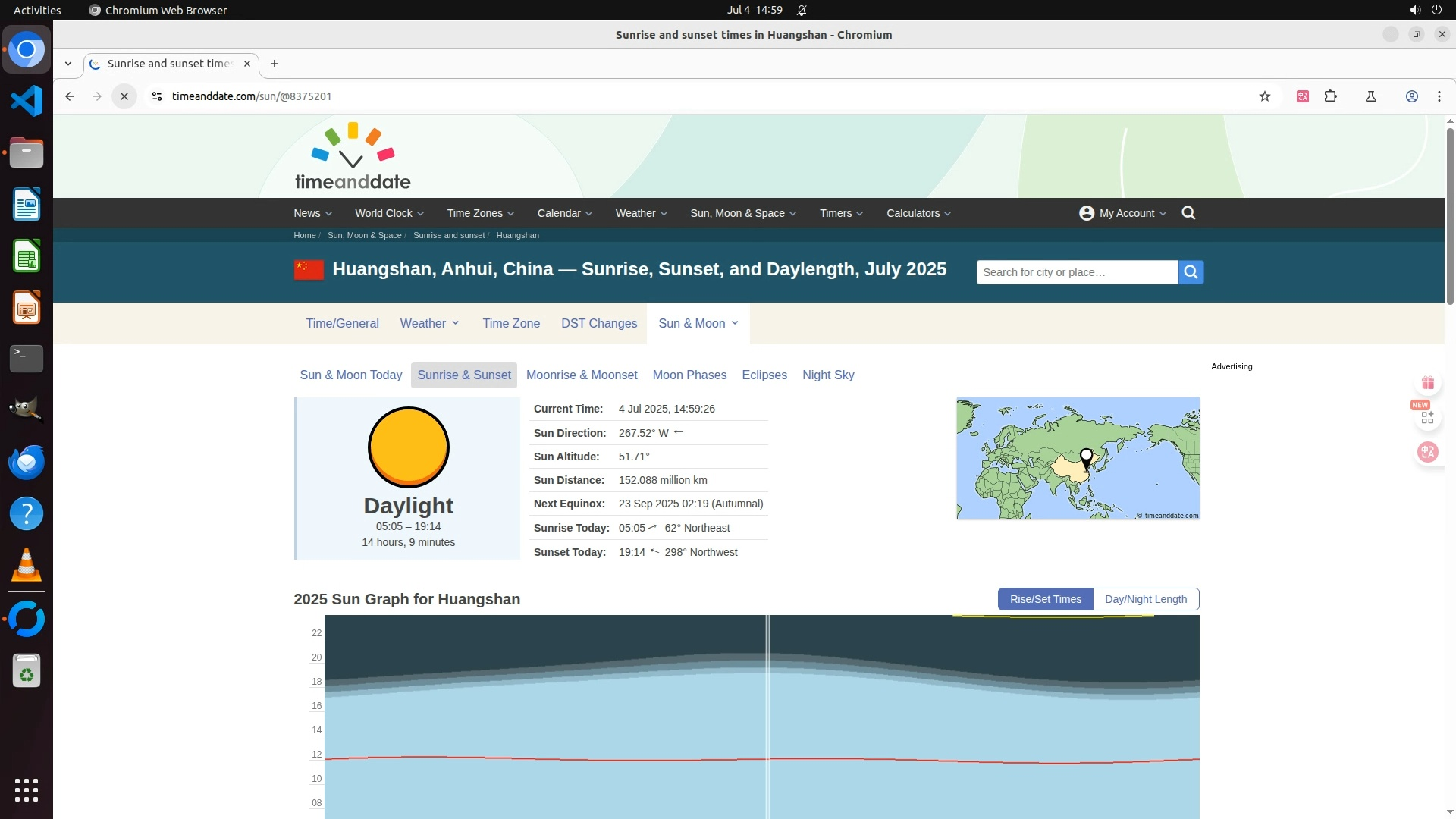Expand the Weather tab dropdown
The height and width of the screenshot is (819, 1456).
[430, 324]
